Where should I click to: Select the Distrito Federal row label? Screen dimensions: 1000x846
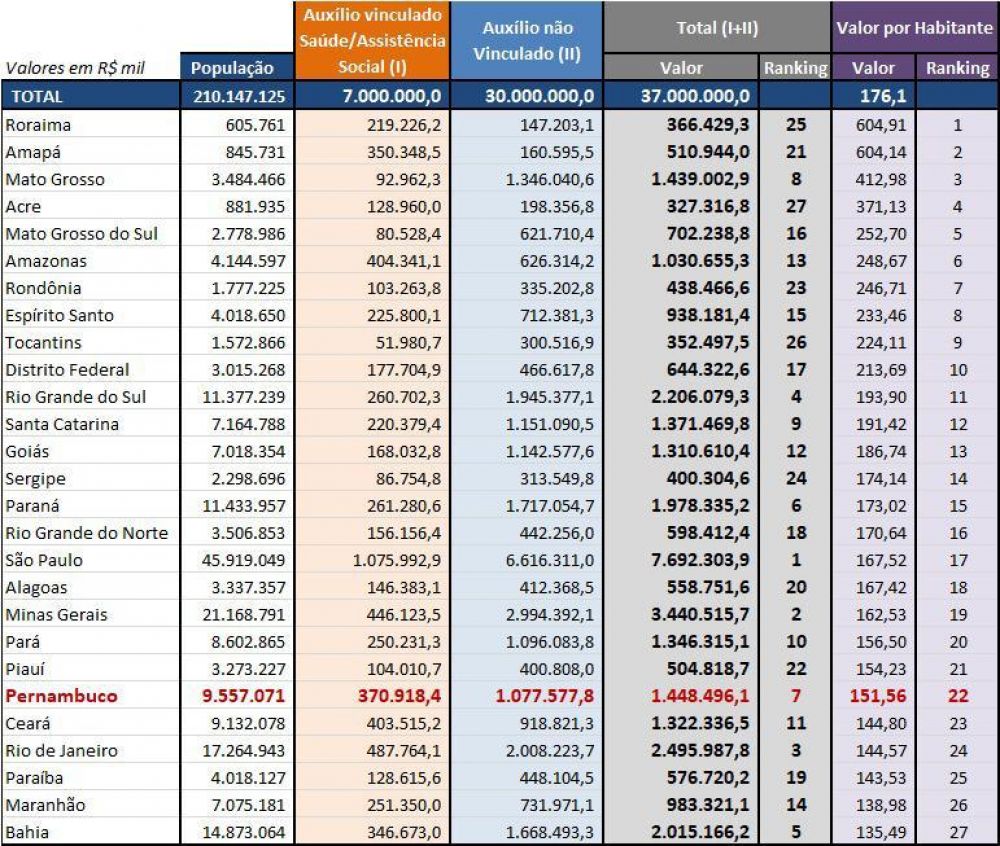[68, 370]
